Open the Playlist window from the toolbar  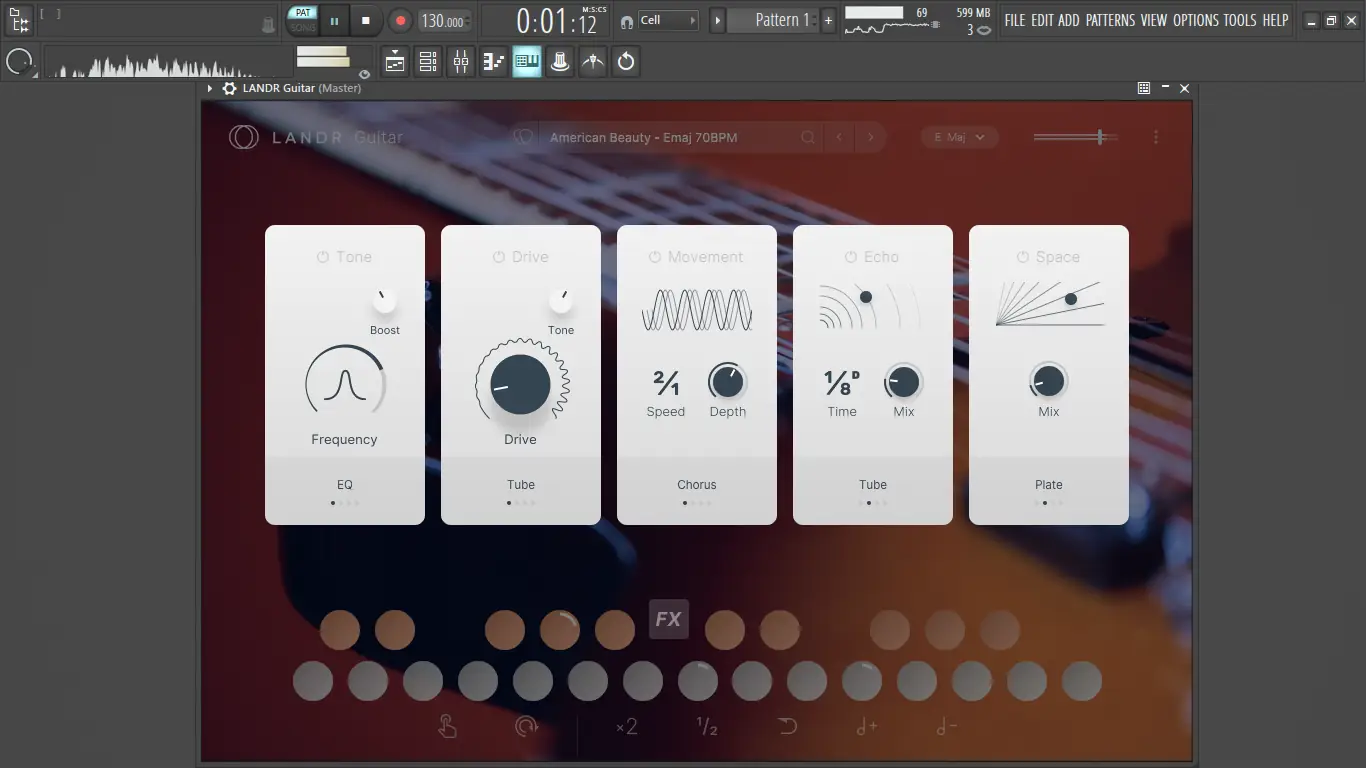pyautogui.click(x=395, y=62)
